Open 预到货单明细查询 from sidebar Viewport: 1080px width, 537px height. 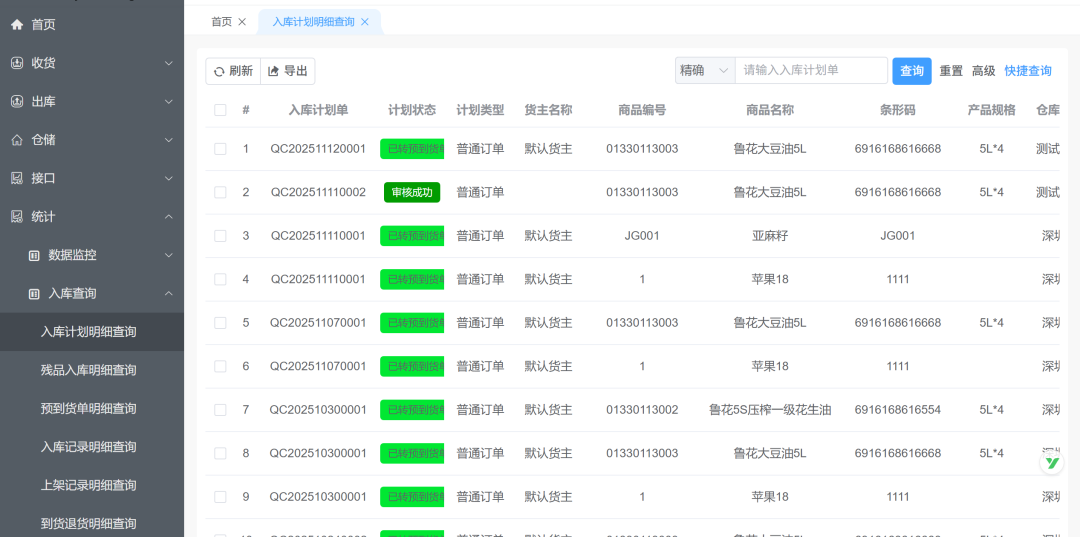tap(88, 408)
